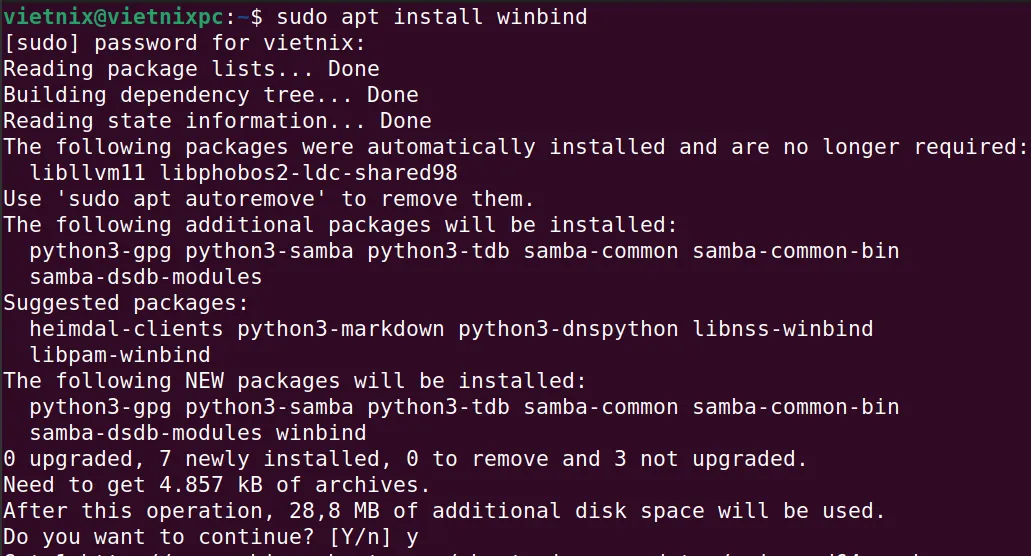Click the '[sudo] password for vietnix:' line
Image resolution: width=1031 pixels, height=556 pixels.
(184, 43)
